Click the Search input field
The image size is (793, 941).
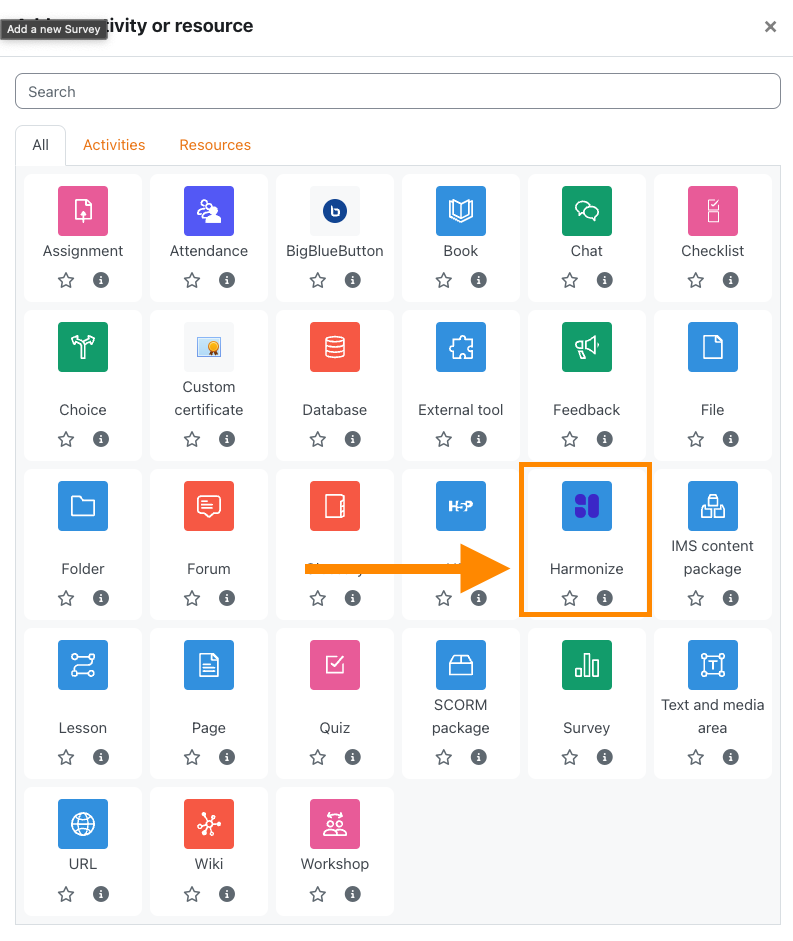[397, 92]
